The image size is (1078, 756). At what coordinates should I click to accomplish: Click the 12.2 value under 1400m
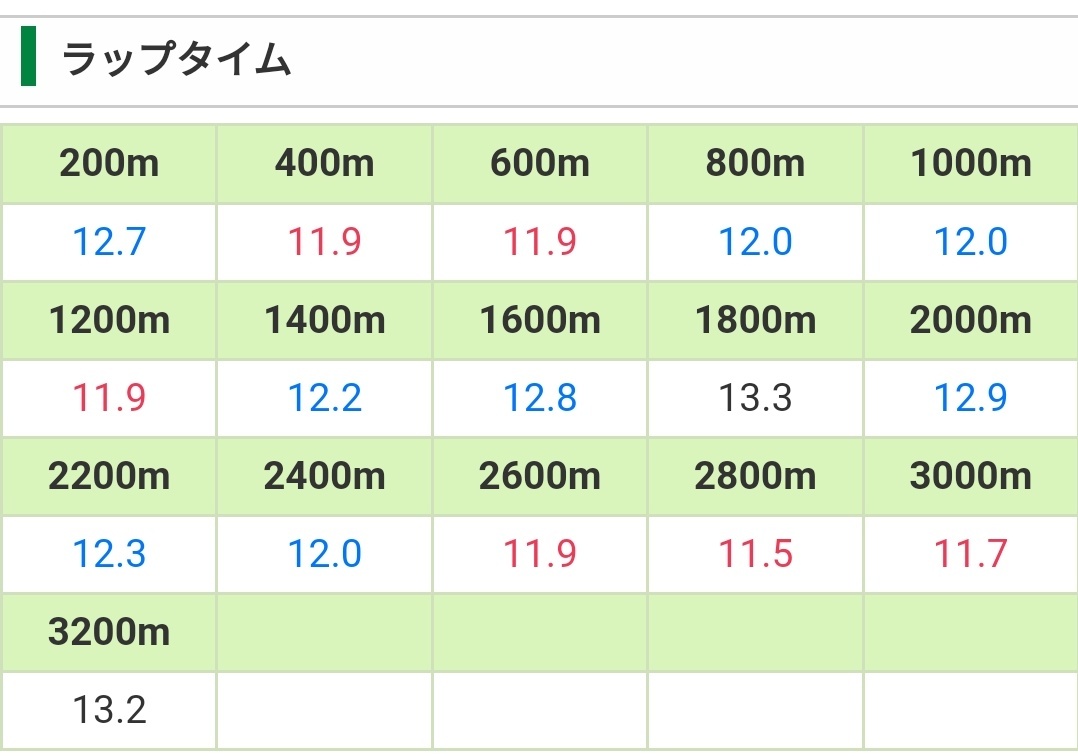tap(324, 397)
